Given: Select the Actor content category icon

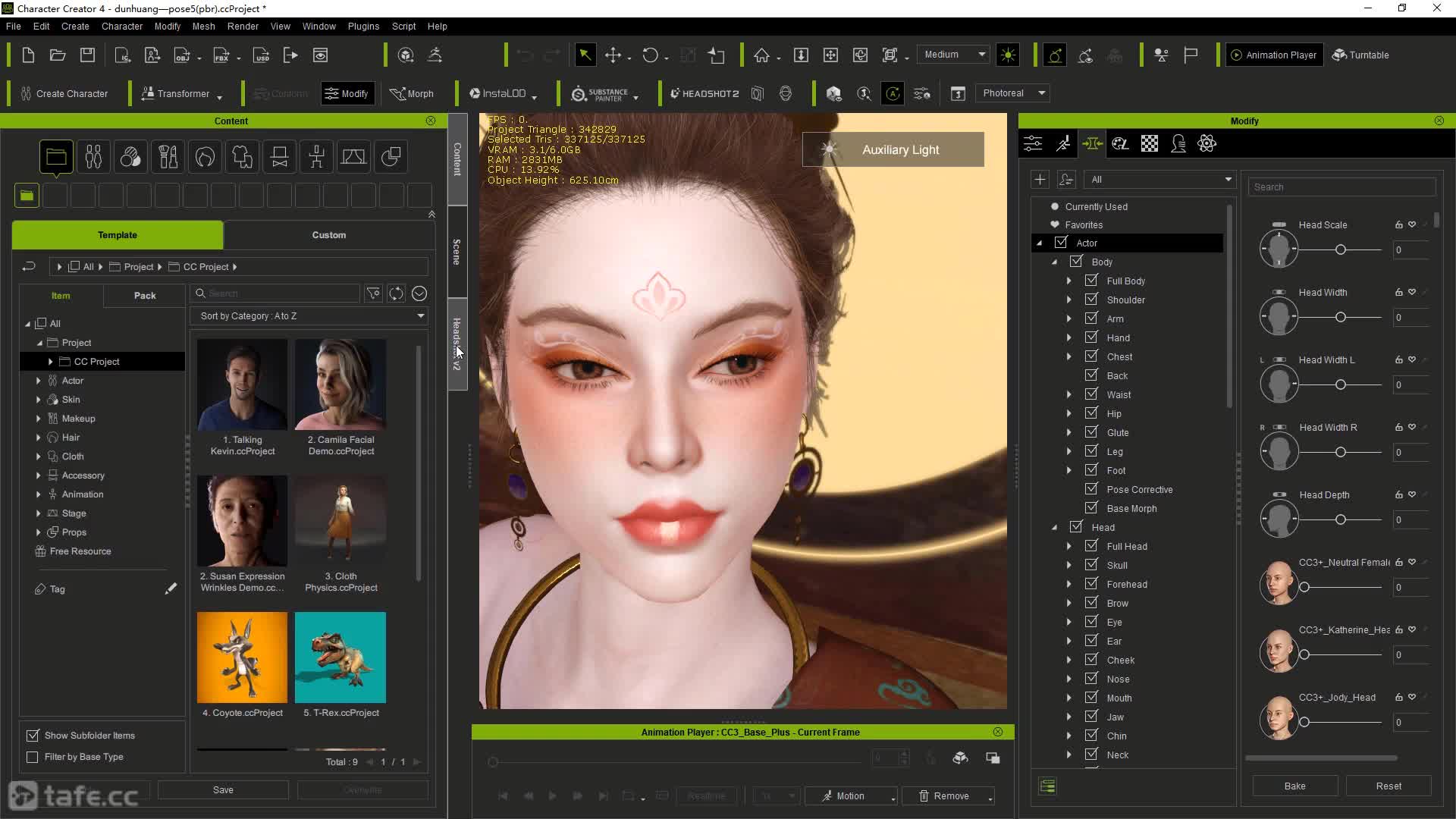Looking at the screenshot, I should [93, 157].
